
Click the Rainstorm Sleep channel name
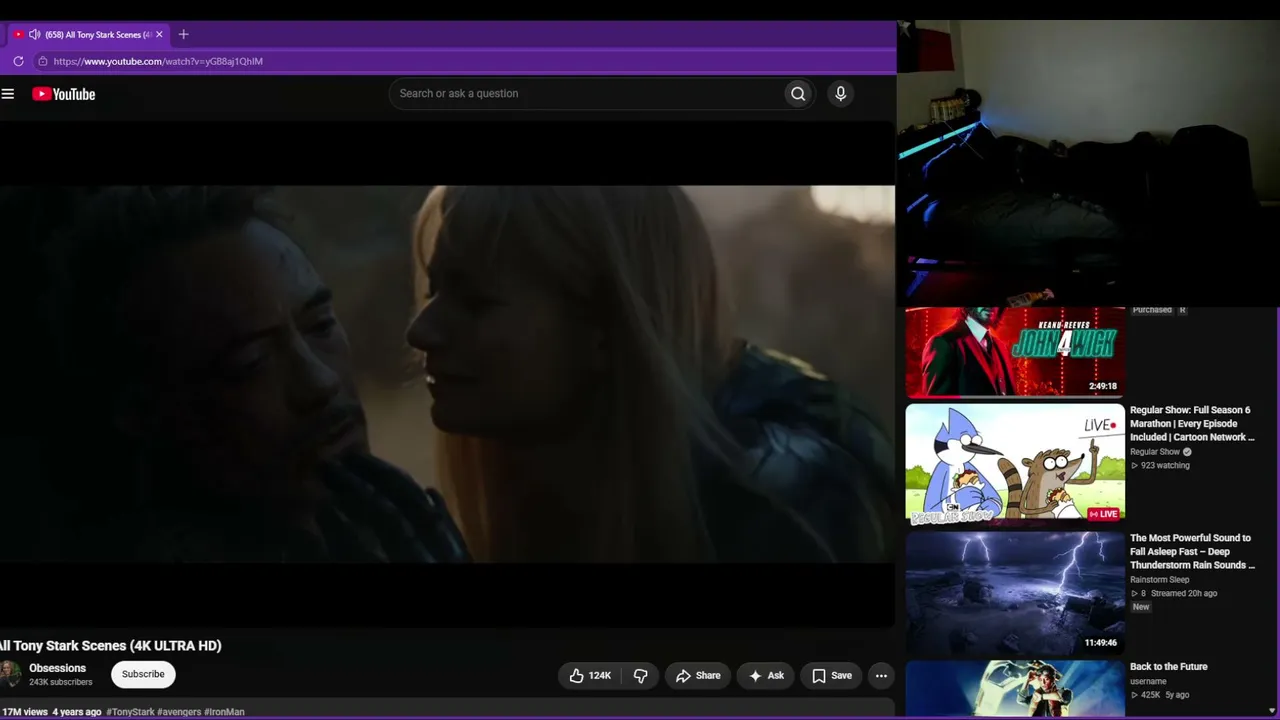pos(1160,580)
